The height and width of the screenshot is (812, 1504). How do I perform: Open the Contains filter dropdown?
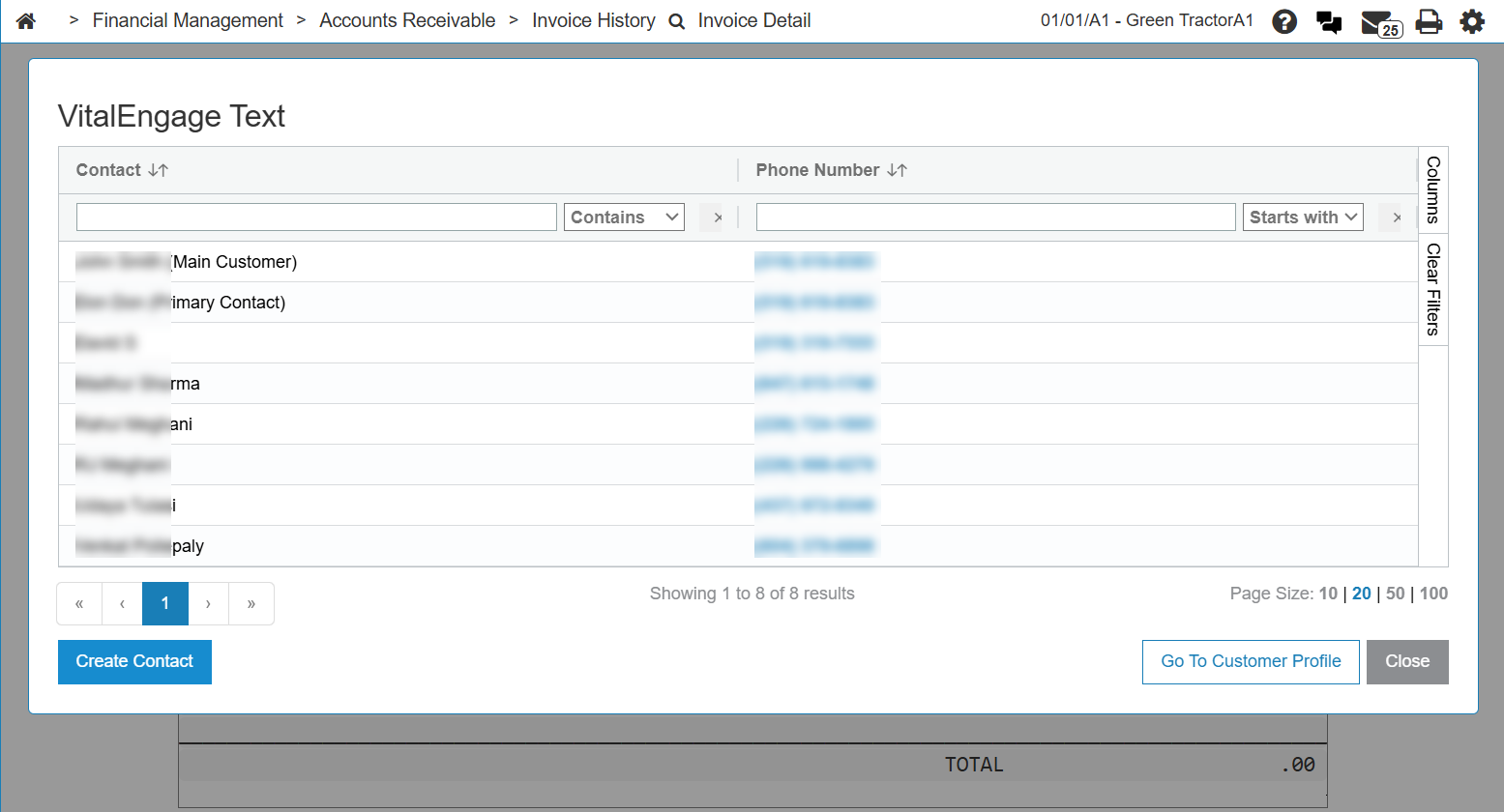click(624, 217)
